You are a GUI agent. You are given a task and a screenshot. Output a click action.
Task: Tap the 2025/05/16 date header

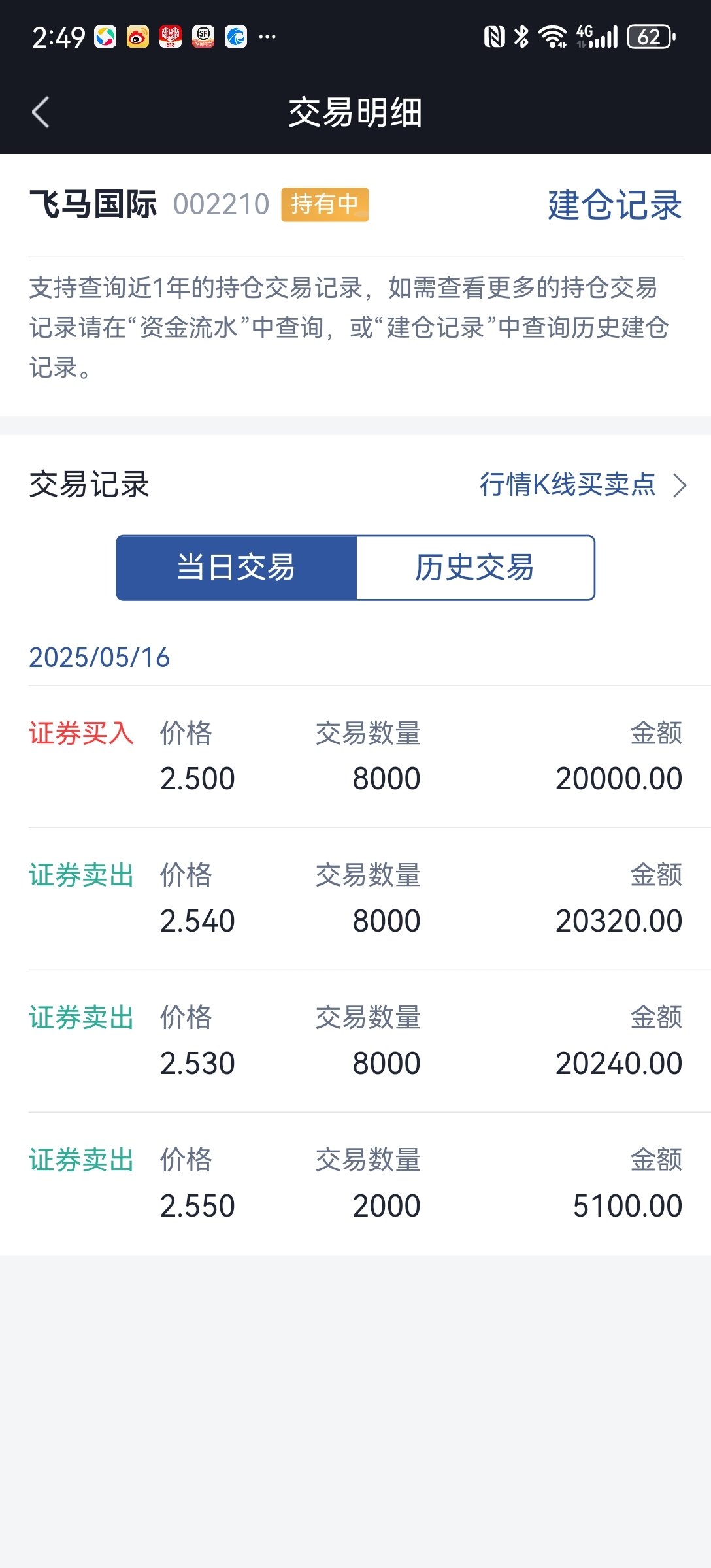tap(99, 658)
